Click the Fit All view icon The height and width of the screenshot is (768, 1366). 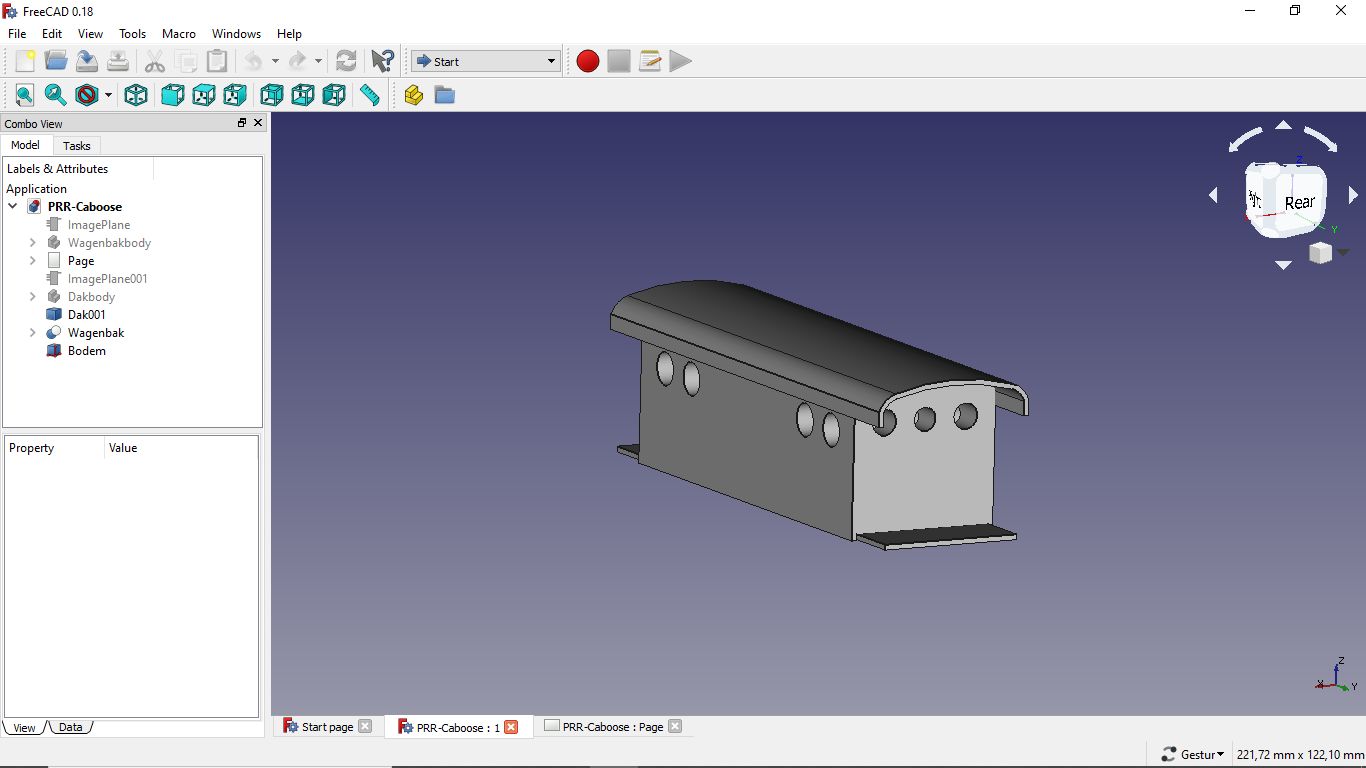(x=25, y=95)
